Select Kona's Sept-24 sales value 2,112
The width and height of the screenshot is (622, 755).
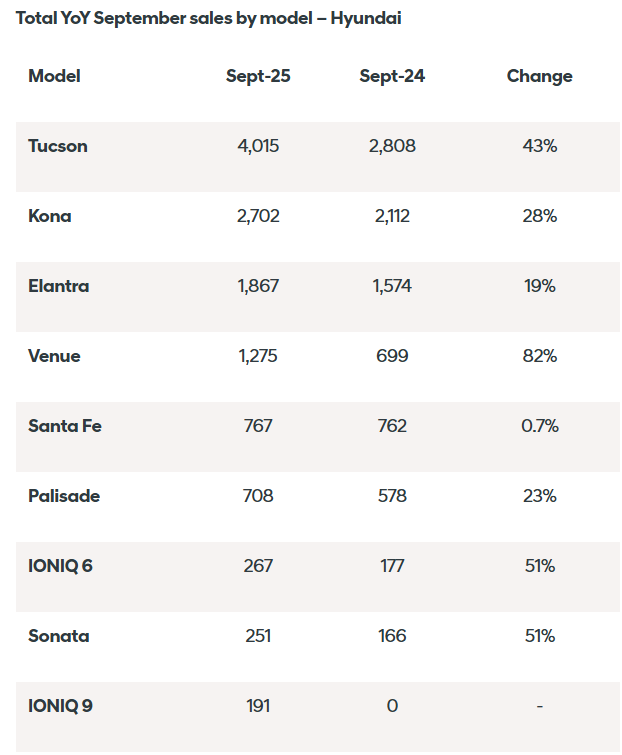click(392, 216)
